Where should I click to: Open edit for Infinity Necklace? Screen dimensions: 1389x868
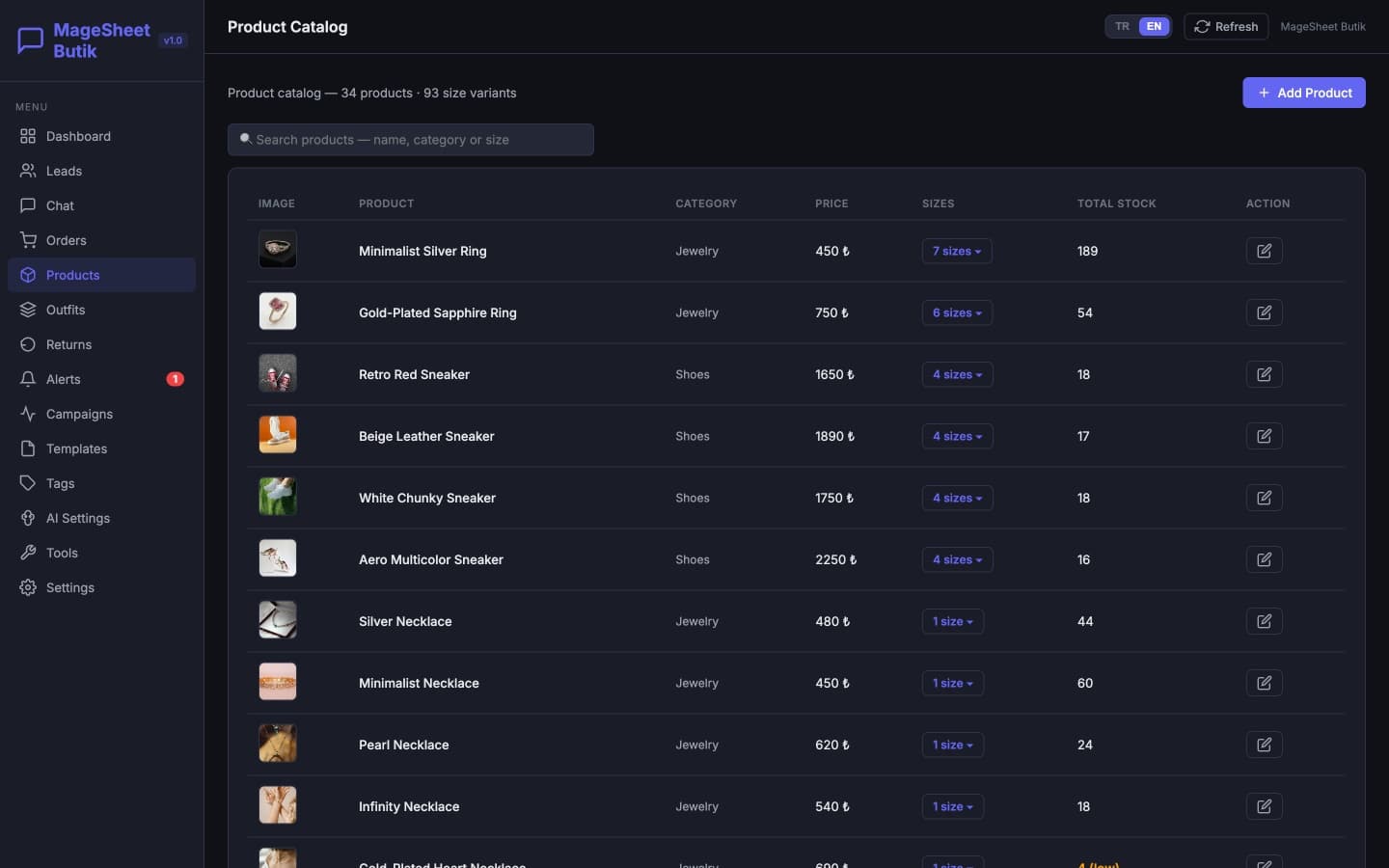pos(1264,806)
